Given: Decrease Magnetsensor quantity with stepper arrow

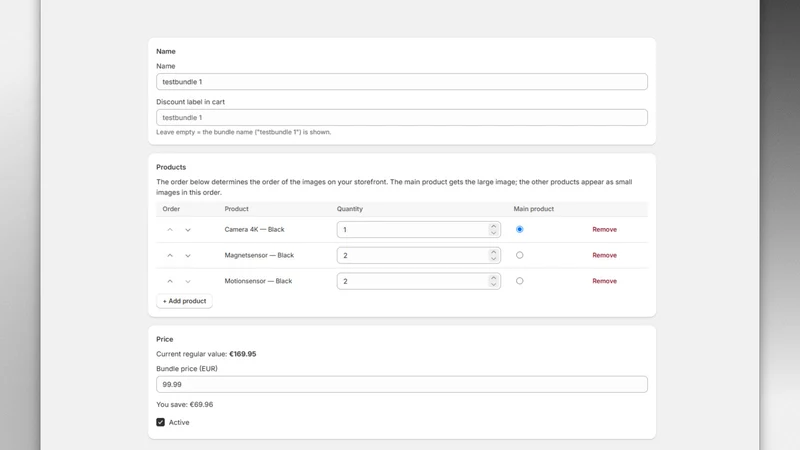Looking at the screenshot, I should coord(493,259).
